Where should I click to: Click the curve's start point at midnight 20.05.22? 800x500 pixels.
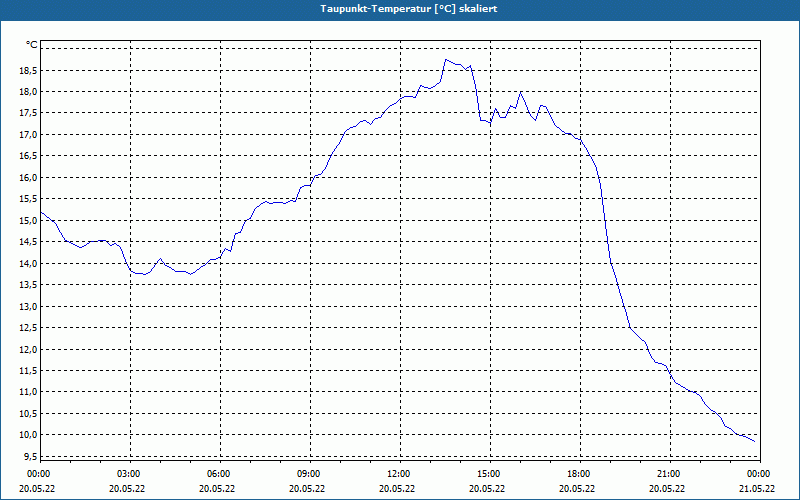pyautogui.click(x=41, y=212)
